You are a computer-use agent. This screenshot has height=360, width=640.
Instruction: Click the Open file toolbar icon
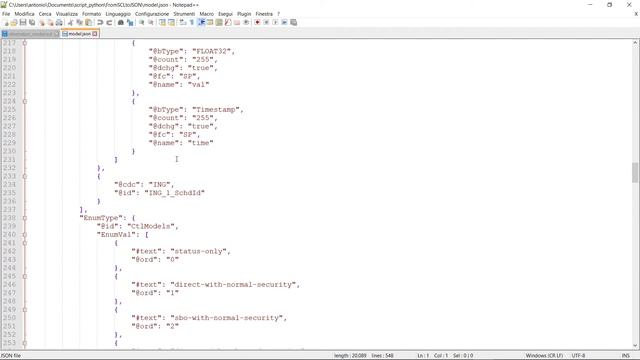[14, 22]
